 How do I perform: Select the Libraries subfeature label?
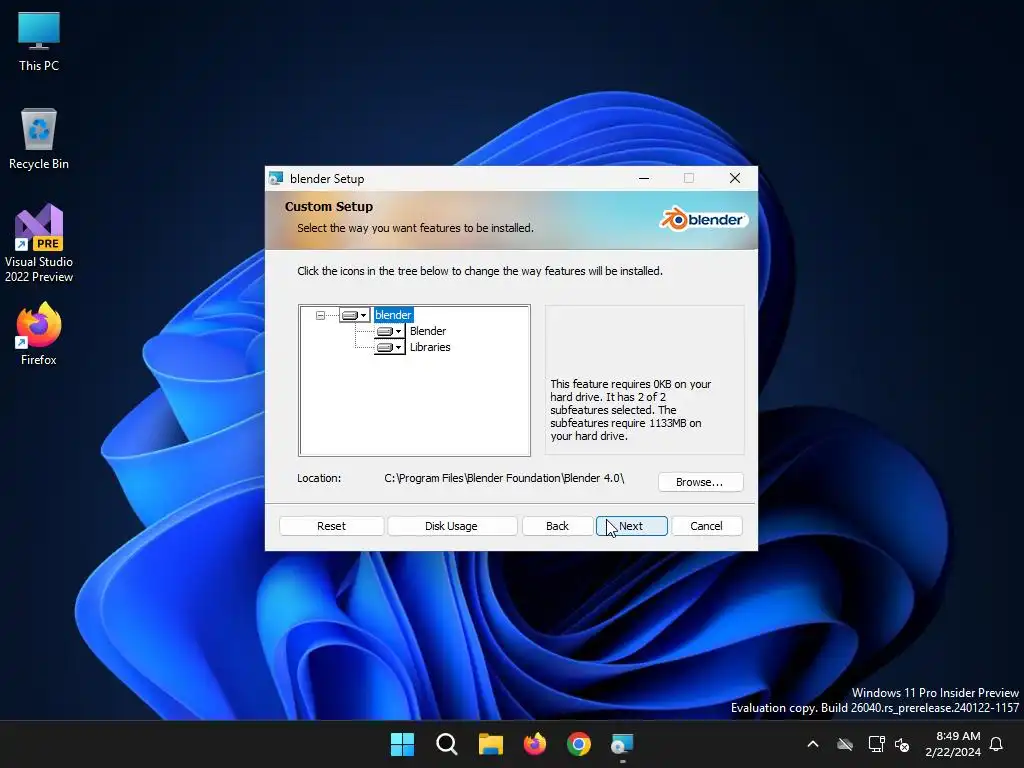[430, 347]
